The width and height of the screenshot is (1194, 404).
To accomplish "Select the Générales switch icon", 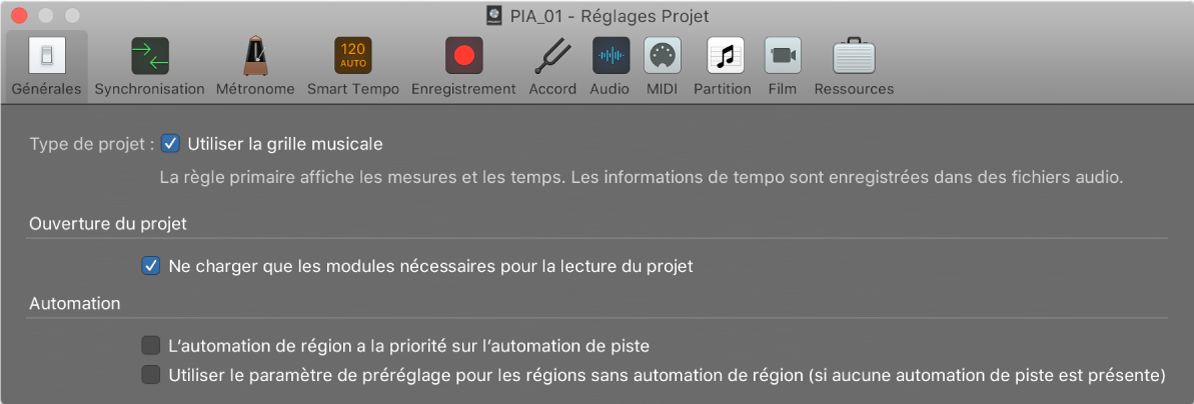I will tap(46, 56).
